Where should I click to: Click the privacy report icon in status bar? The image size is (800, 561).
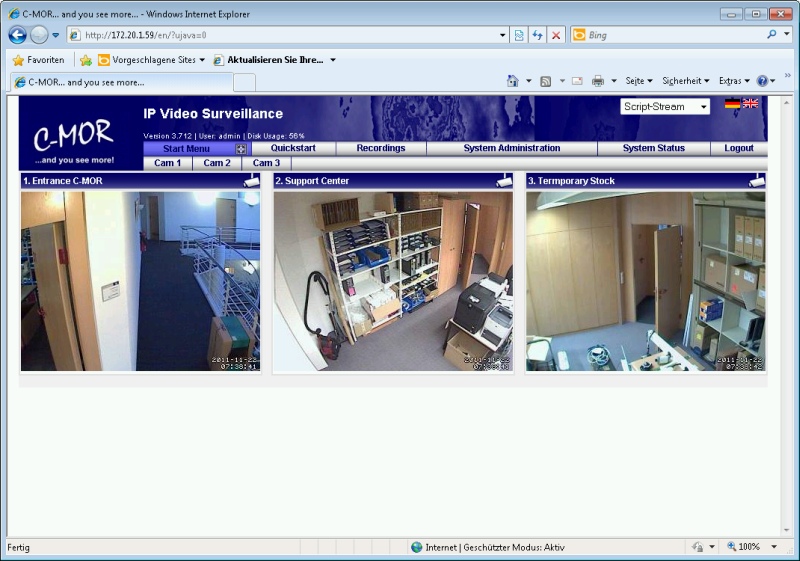point(697,547)
